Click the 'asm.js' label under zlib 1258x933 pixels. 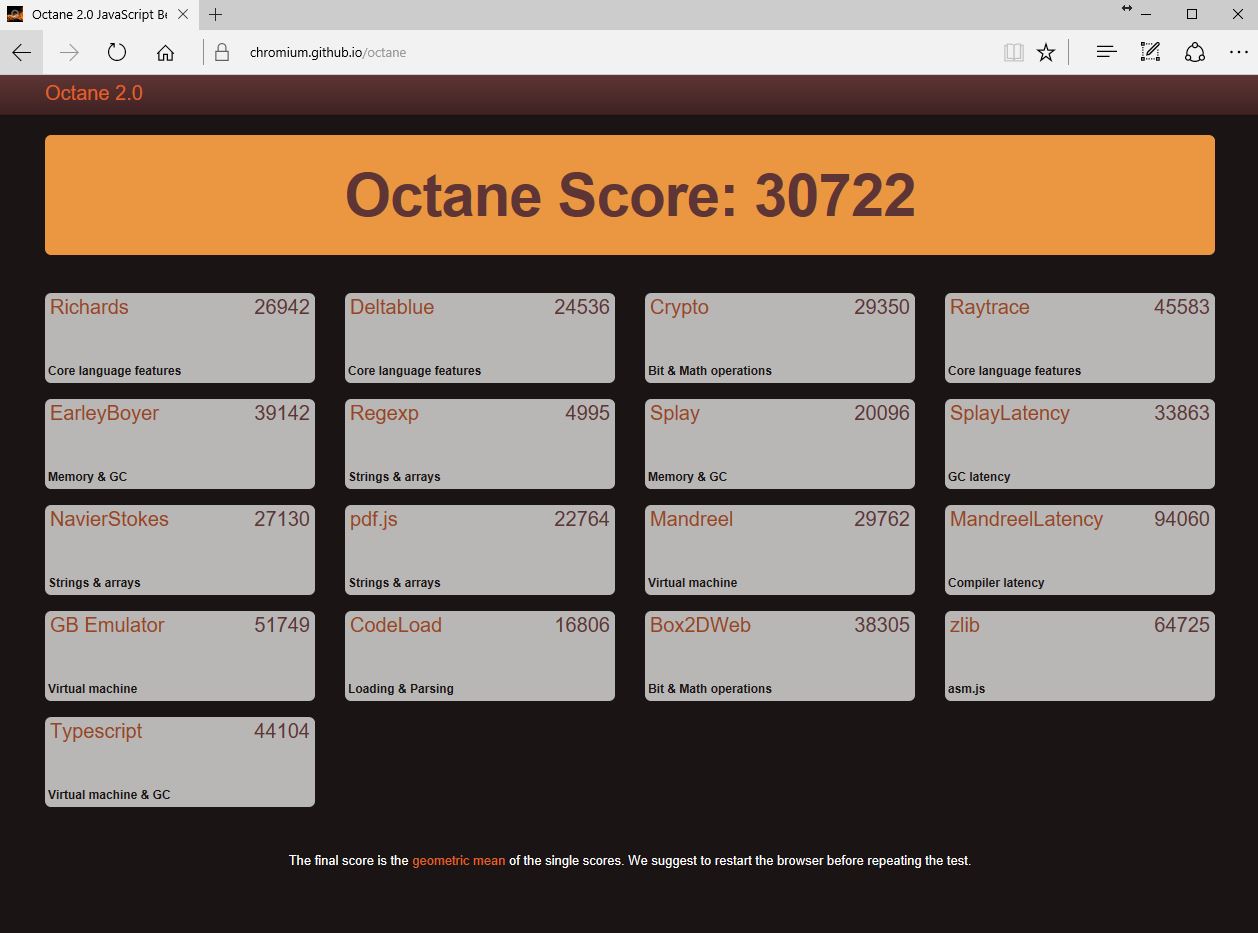click(967, 689)
